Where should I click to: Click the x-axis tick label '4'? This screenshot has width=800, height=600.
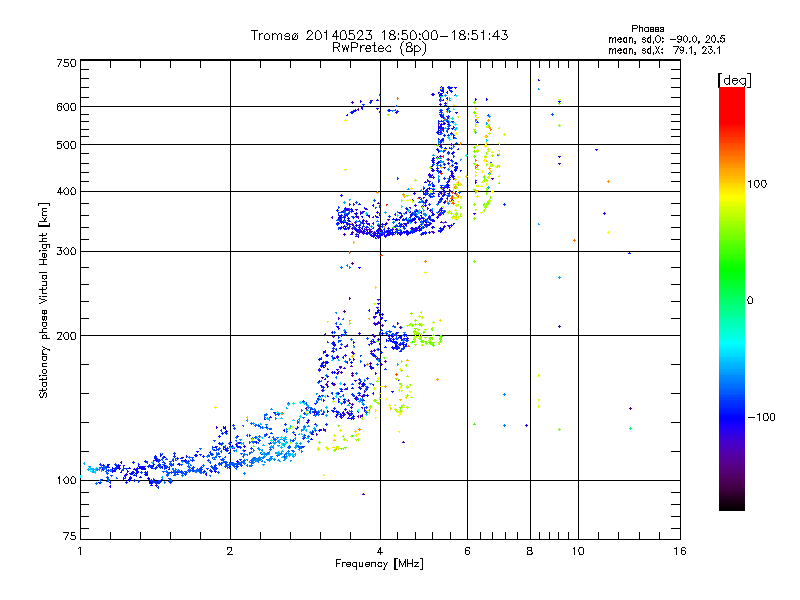[x=380, y=551]
